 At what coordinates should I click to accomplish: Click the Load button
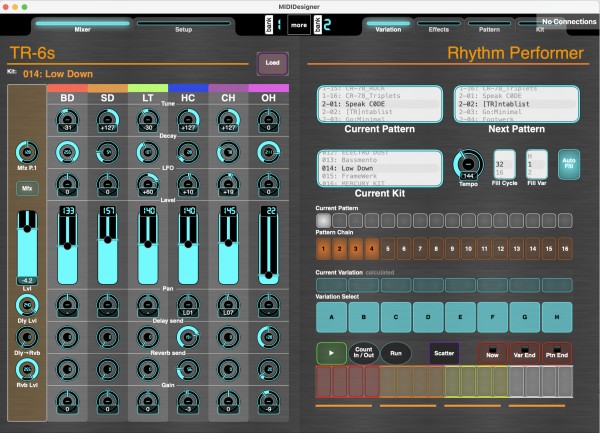click(x=272, y=63)
